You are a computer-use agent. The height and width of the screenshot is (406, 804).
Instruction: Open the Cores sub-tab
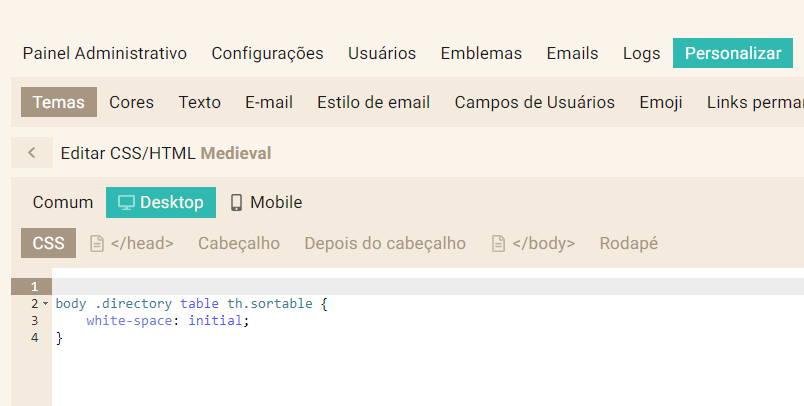point(131,102)
